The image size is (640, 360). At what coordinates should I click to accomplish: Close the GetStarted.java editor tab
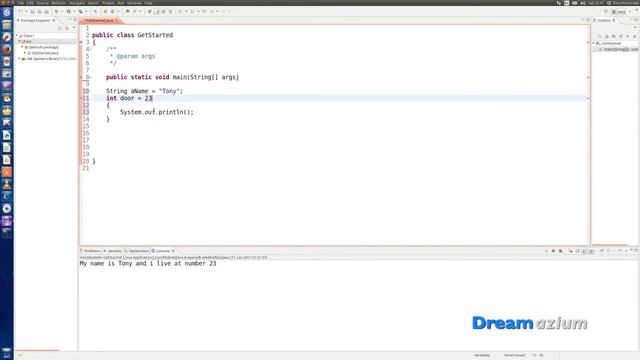tap(117, 20)
